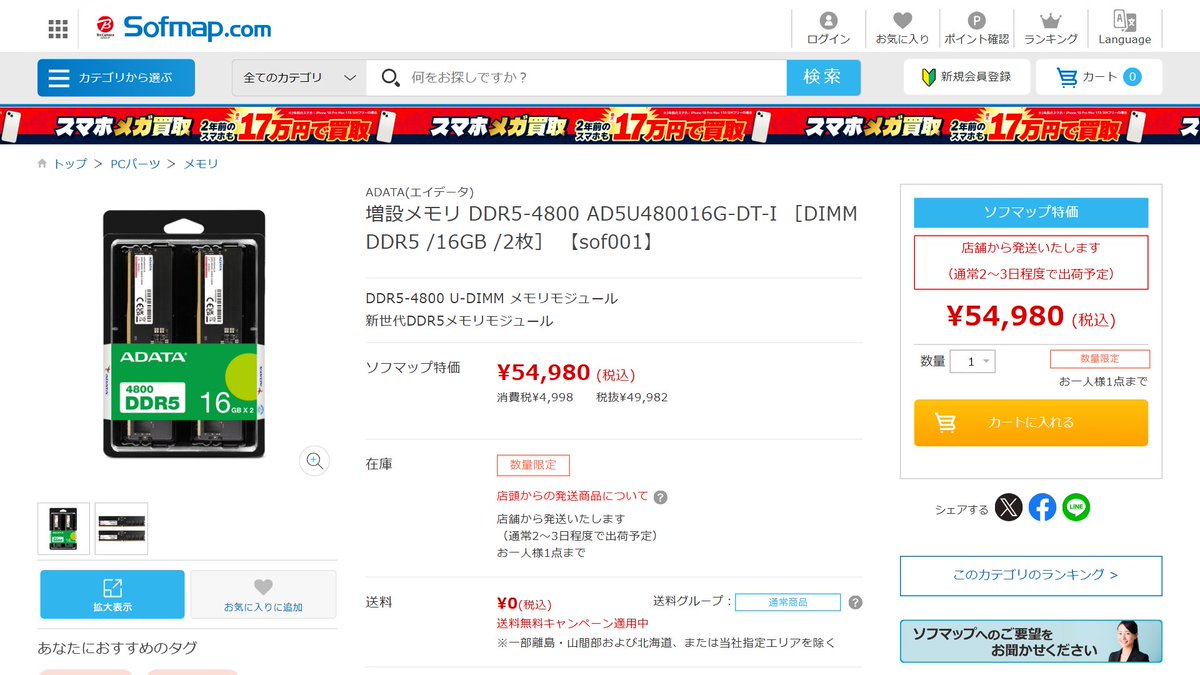Click the スマホメガ買取 promotional banner
This screenshot has width=1200, height=675.
pos(600,126)
